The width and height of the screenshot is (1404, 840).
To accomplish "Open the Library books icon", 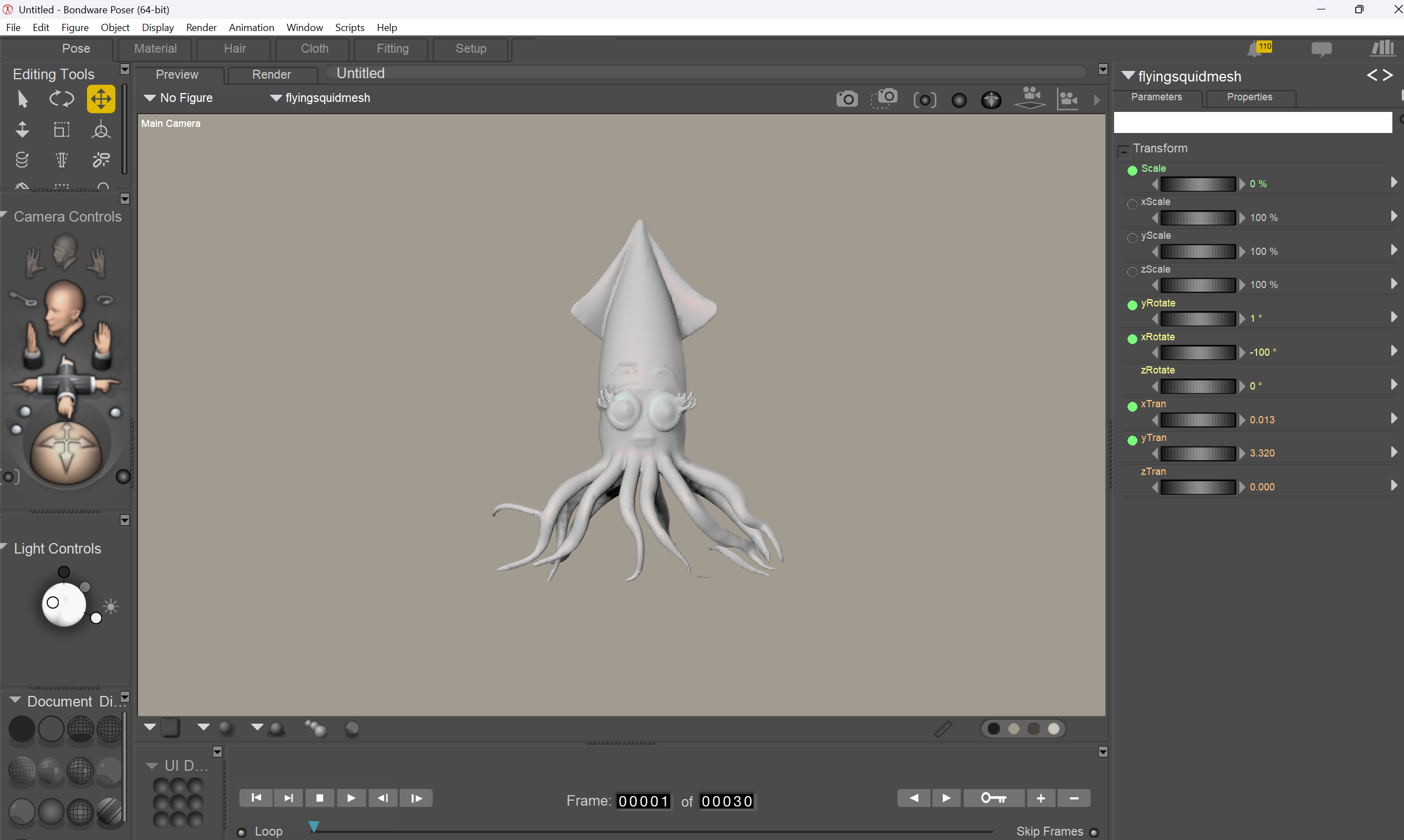I will [1382, 48].
